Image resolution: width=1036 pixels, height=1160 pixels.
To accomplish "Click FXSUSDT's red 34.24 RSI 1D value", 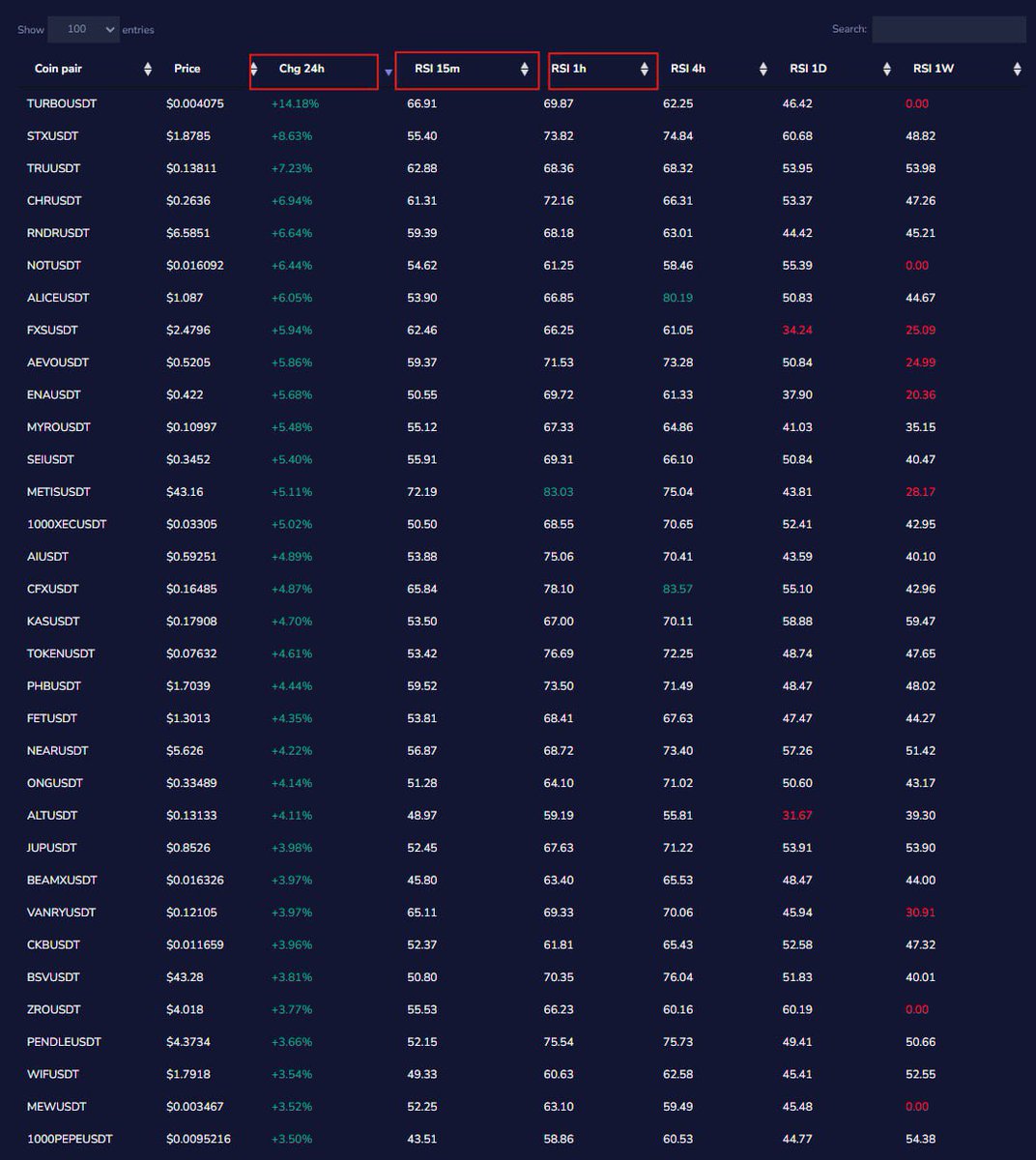I will 797,330.
